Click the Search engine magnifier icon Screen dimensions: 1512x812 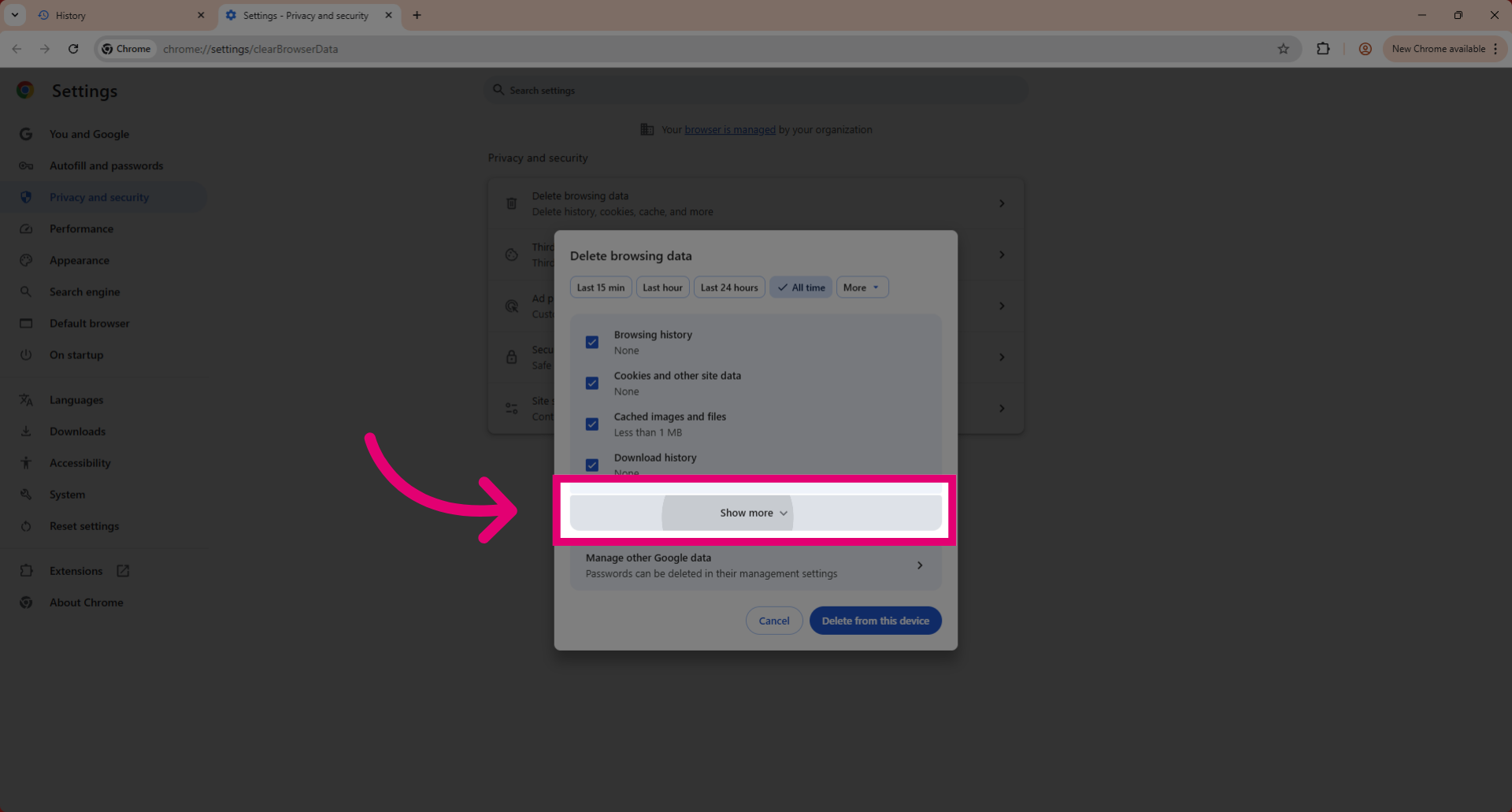click(x=26, y=291)
